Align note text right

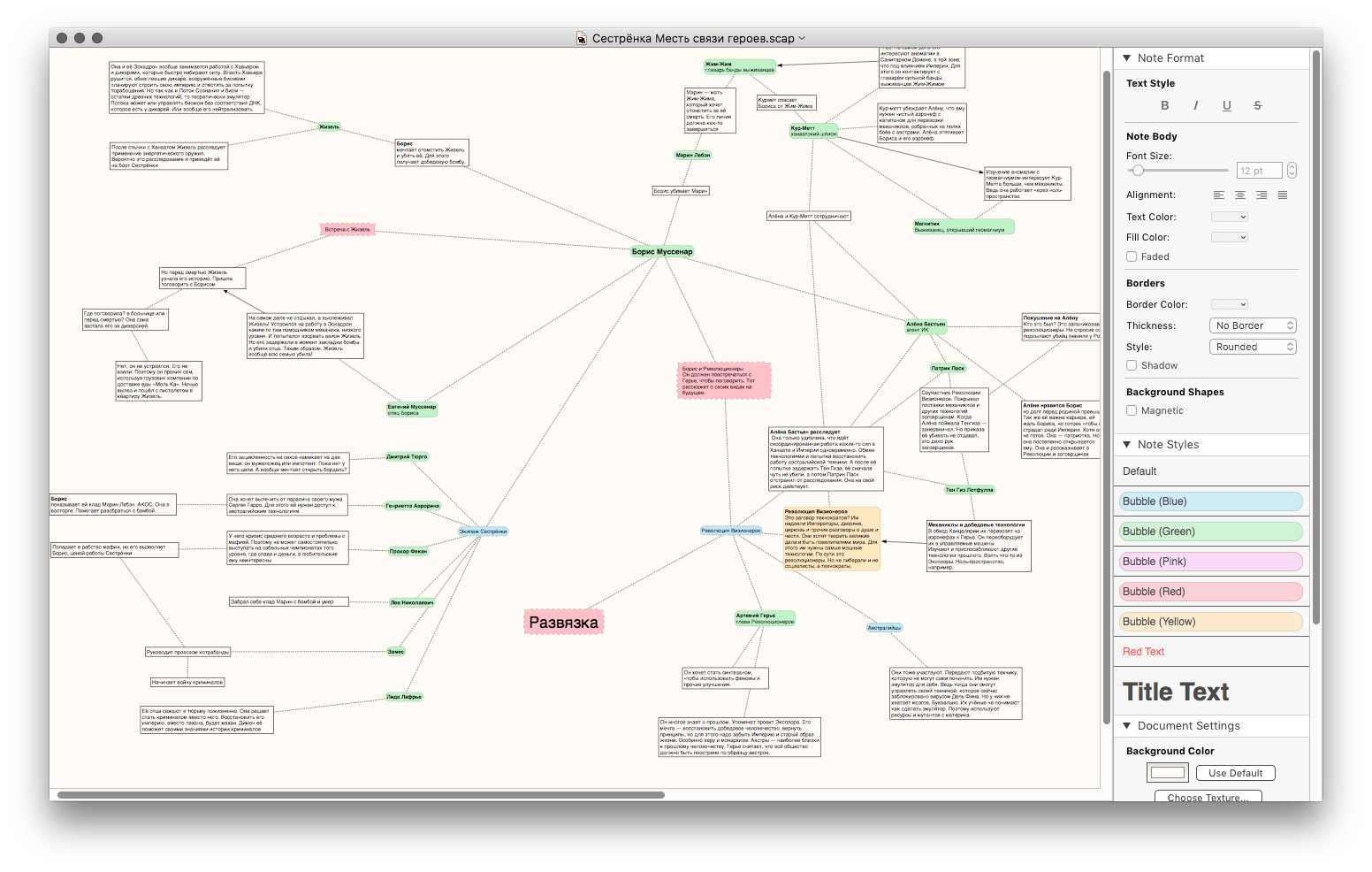[x=1261, y=195]
